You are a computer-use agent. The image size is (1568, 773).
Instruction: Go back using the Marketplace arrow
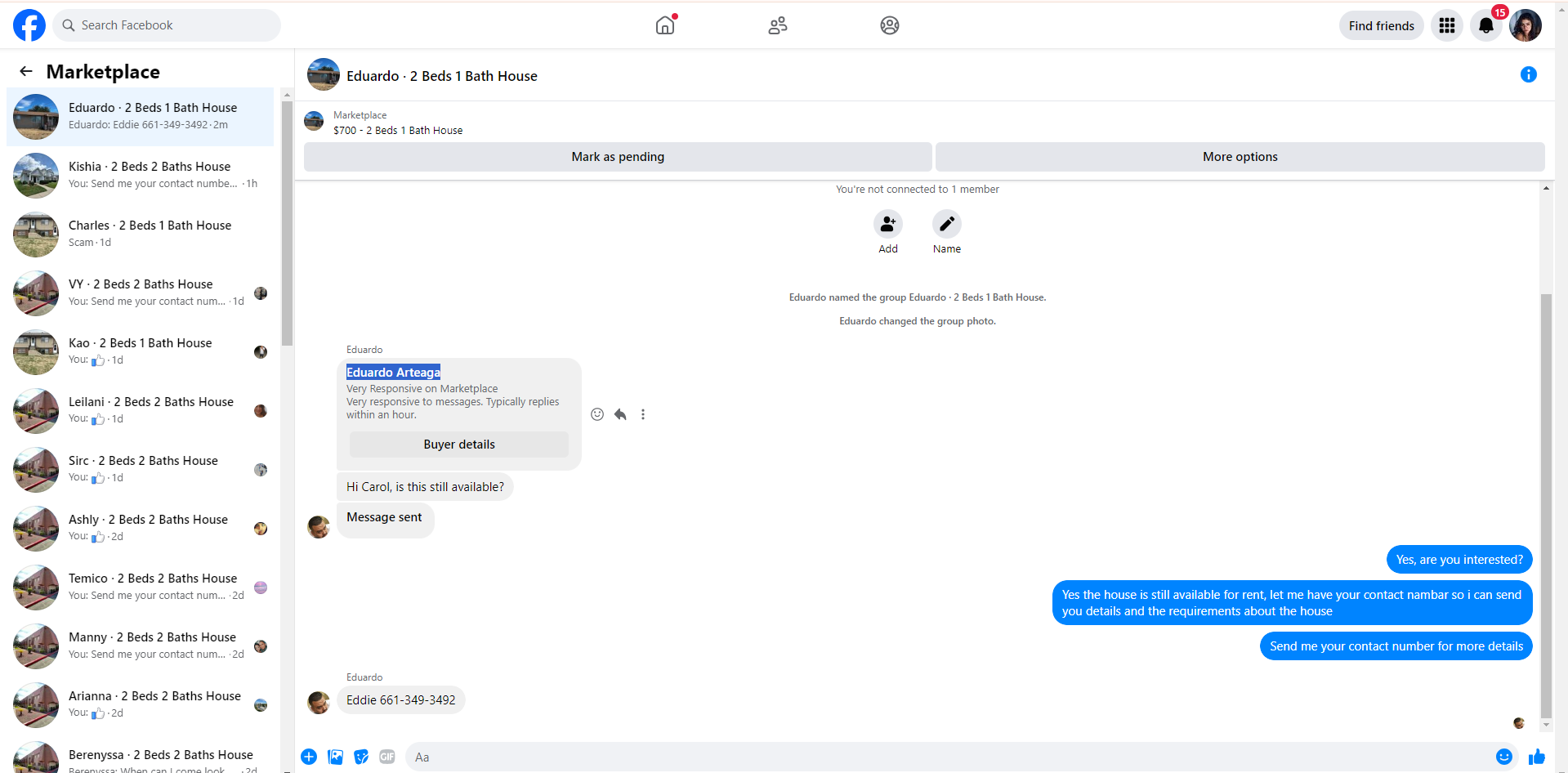pos(26,71)
